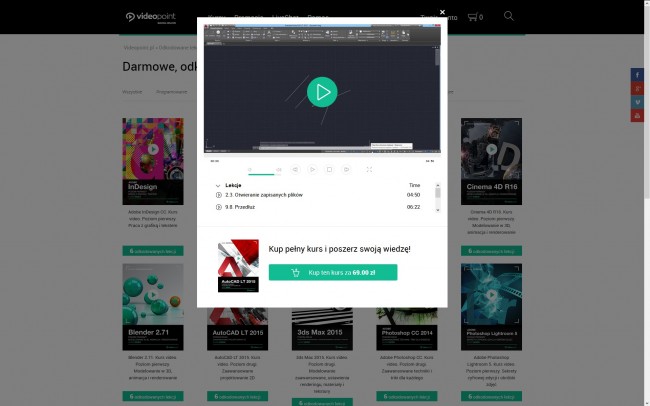The height and width of the screenshot is (406, 650).
Task: Click 'Kup ten kurs za 69.00 zł' button
Action: coord(333,272)
